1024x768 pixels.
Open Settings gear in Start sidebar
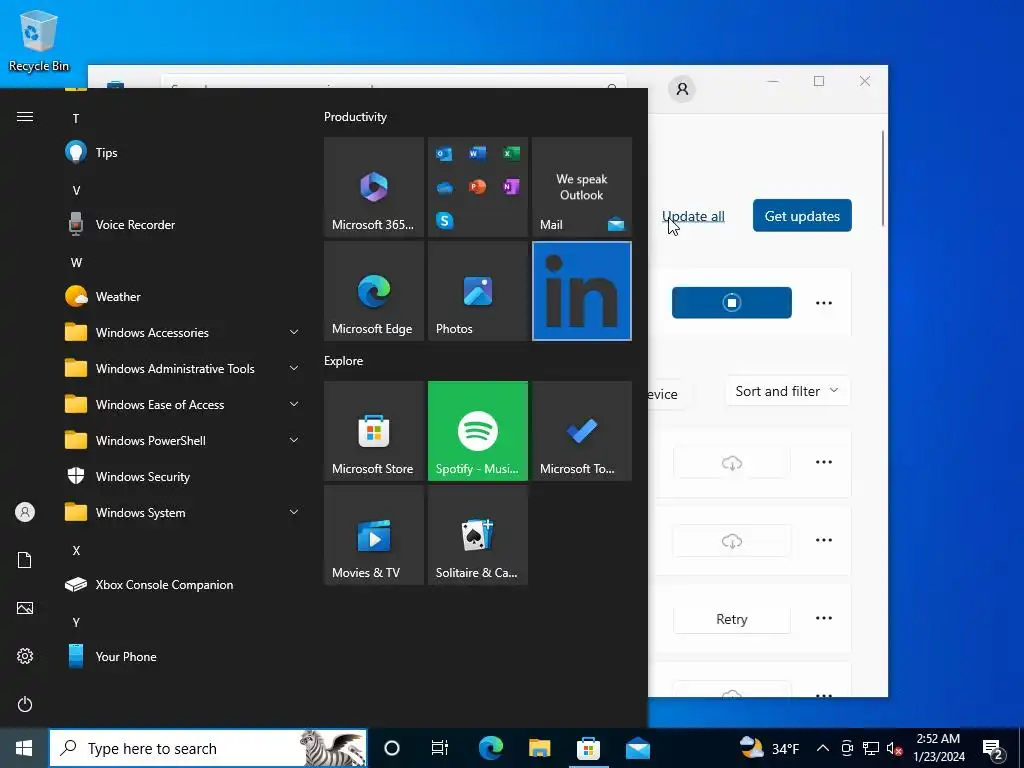tap(25, 656)
